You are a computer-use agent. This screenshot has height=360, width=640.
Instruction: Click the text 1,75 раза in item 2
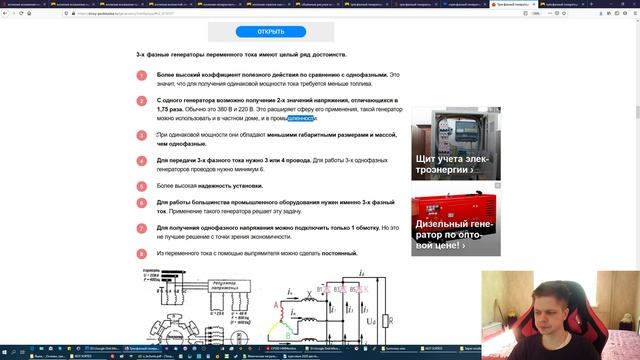click(x=170, y=109)
